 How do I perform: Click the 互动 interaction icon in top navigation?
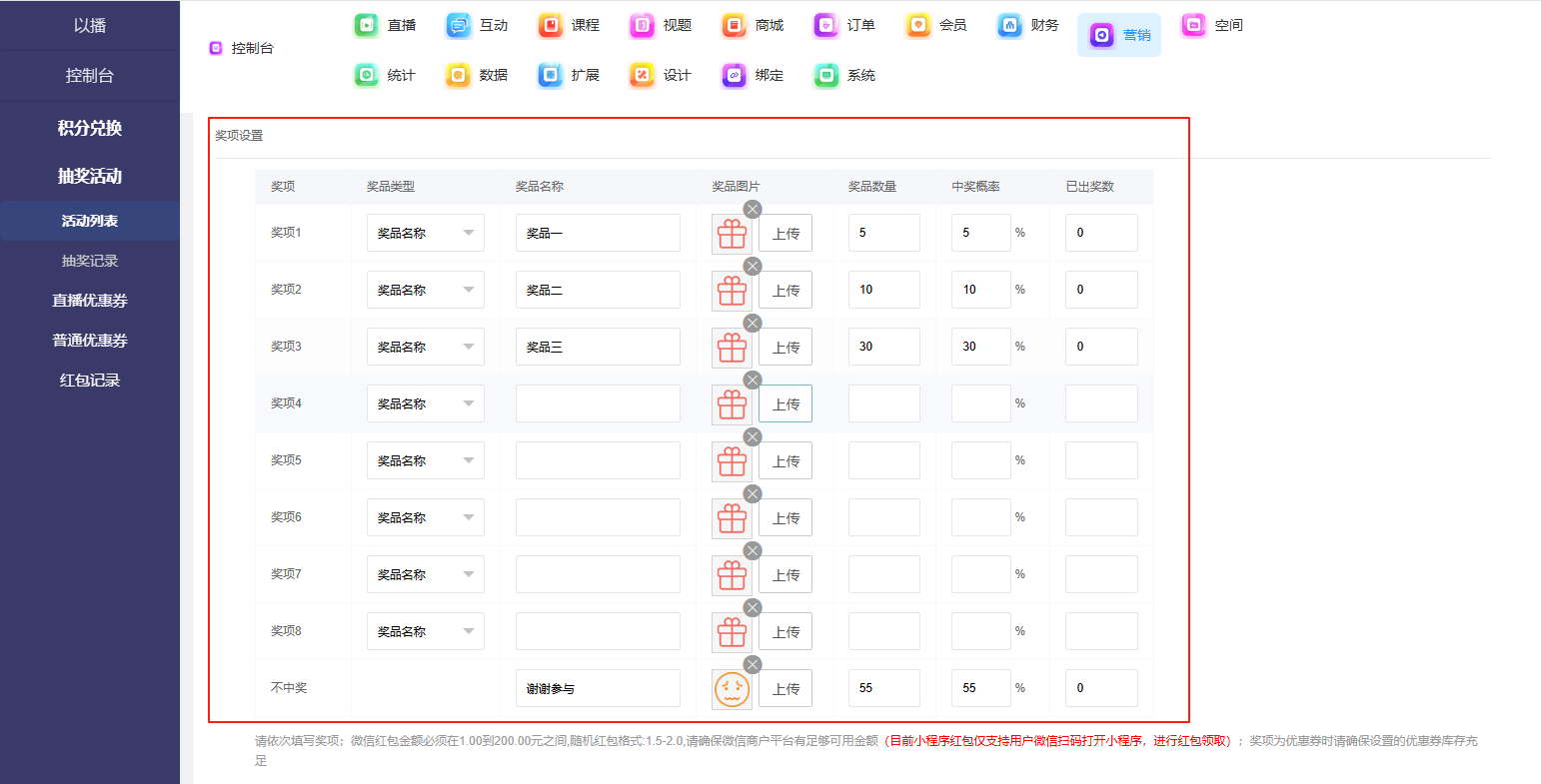(x=459, y=25)
